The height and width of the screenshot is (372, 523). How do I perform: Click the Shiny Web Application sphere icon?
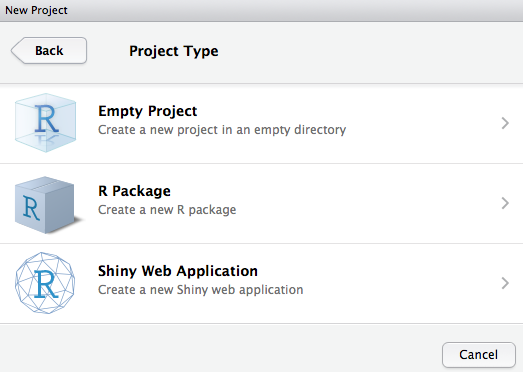[x=45, y=283]
